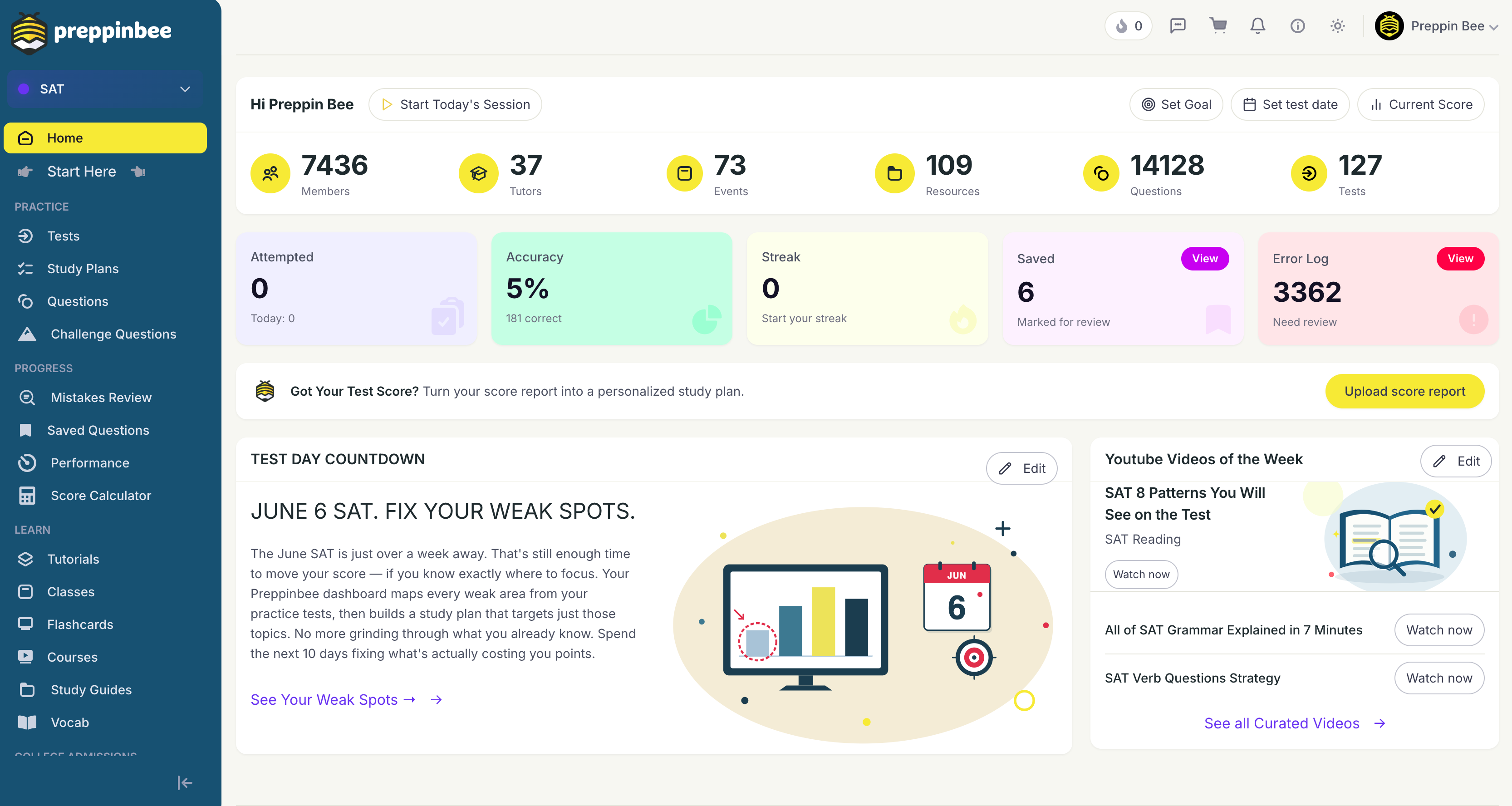Open the Streak card

(868, 289)
